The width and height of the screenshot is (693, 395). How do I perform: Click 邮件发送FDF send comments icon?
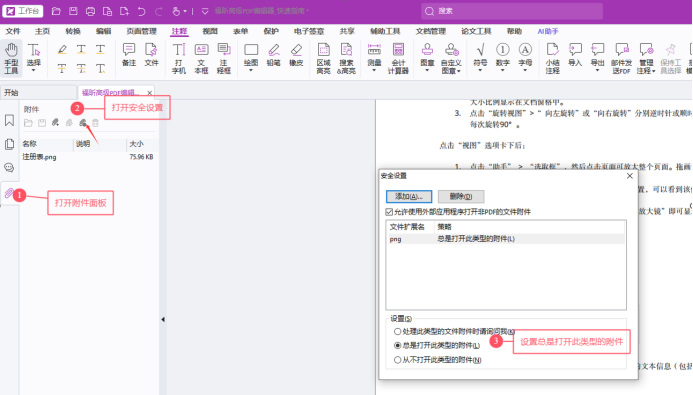621,58
